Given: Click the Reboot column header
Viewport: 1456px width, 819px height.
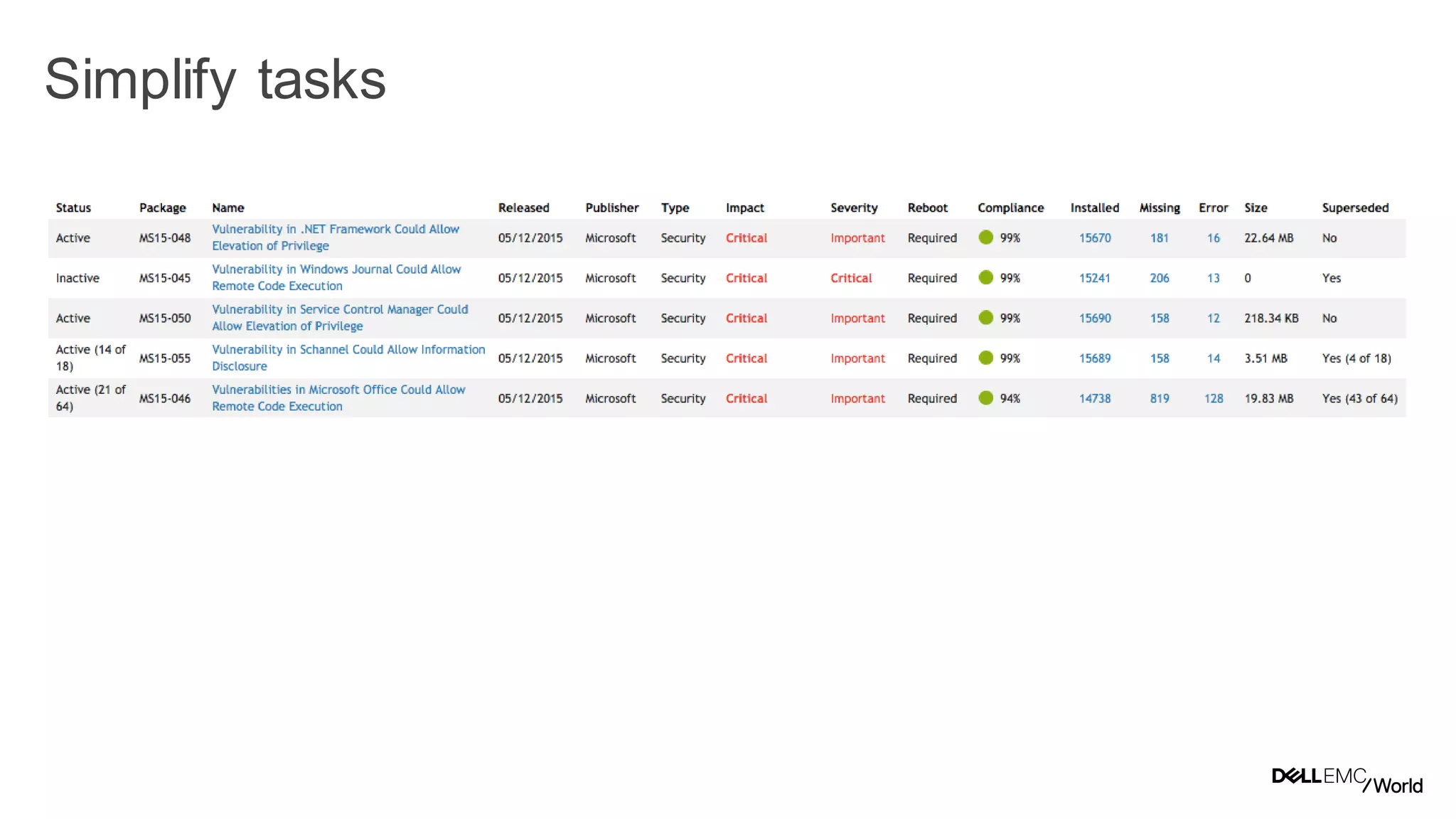Looking at the screenshot, I should [928, 208].
